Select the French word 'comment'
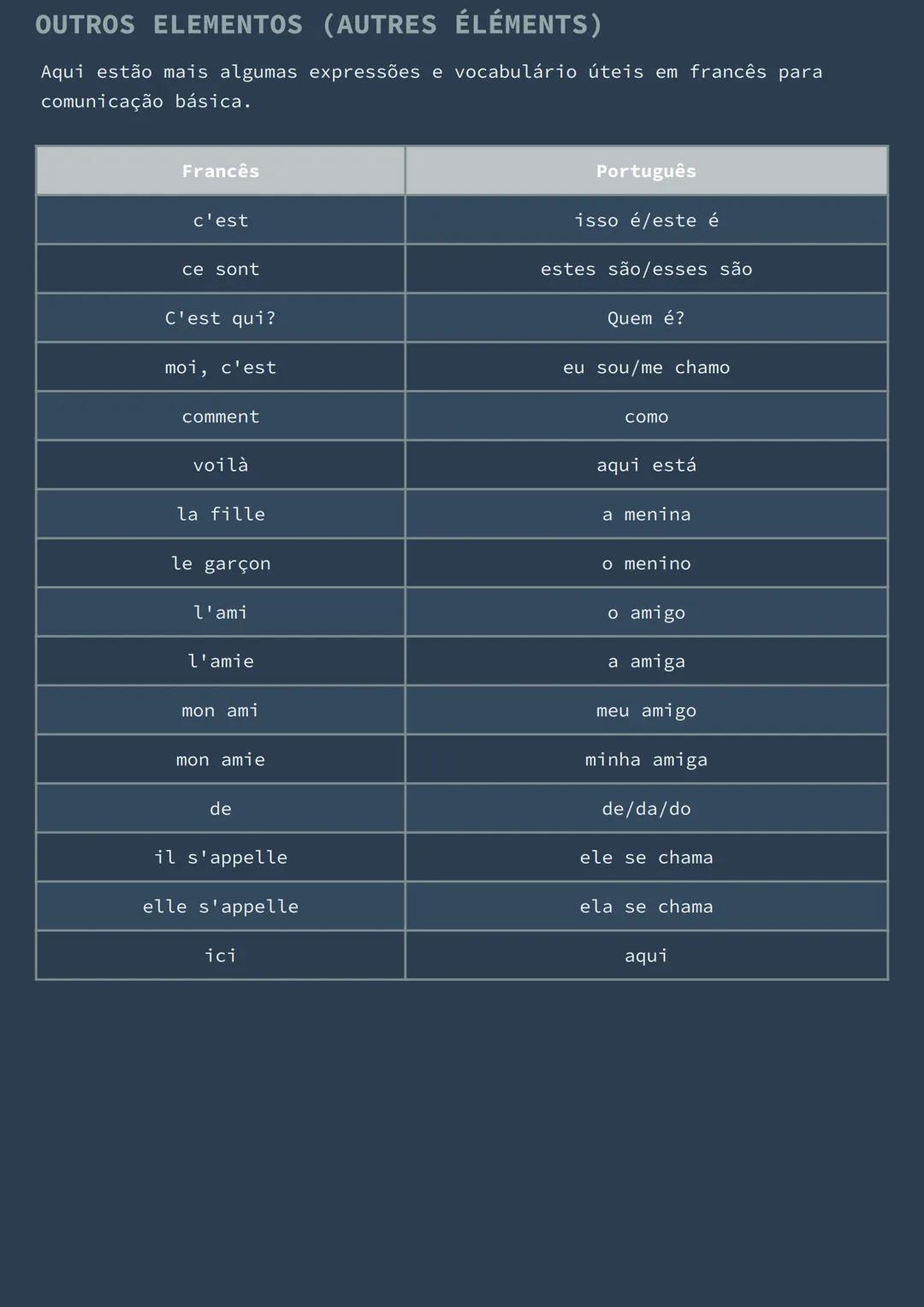This screenshot has width=924, height=1307. [221, 417]
